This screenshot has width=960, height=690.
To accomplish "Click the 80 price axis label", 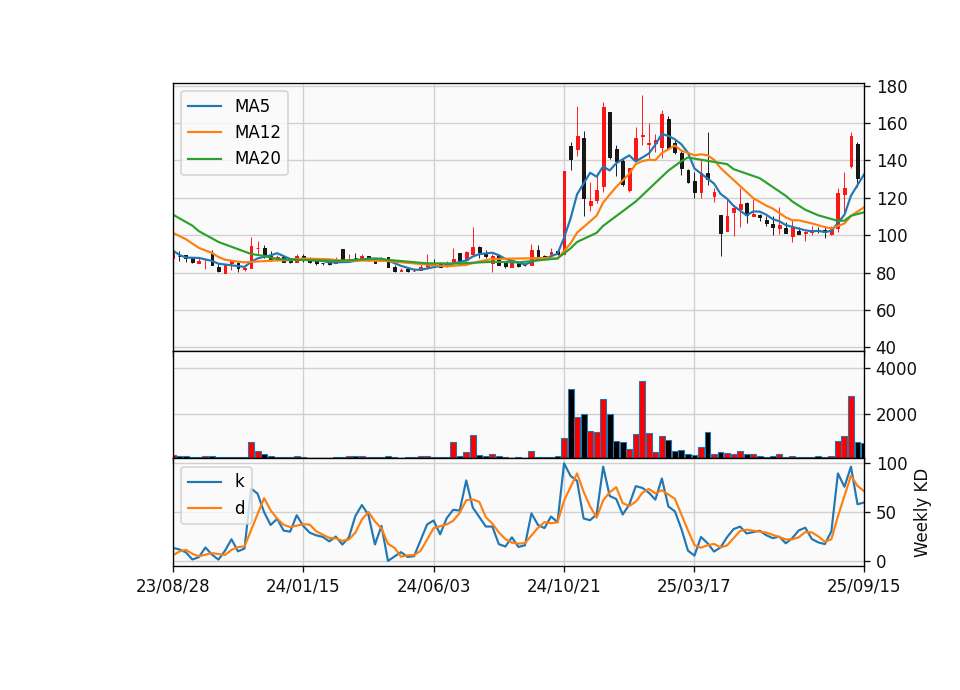I will point(887,274).
